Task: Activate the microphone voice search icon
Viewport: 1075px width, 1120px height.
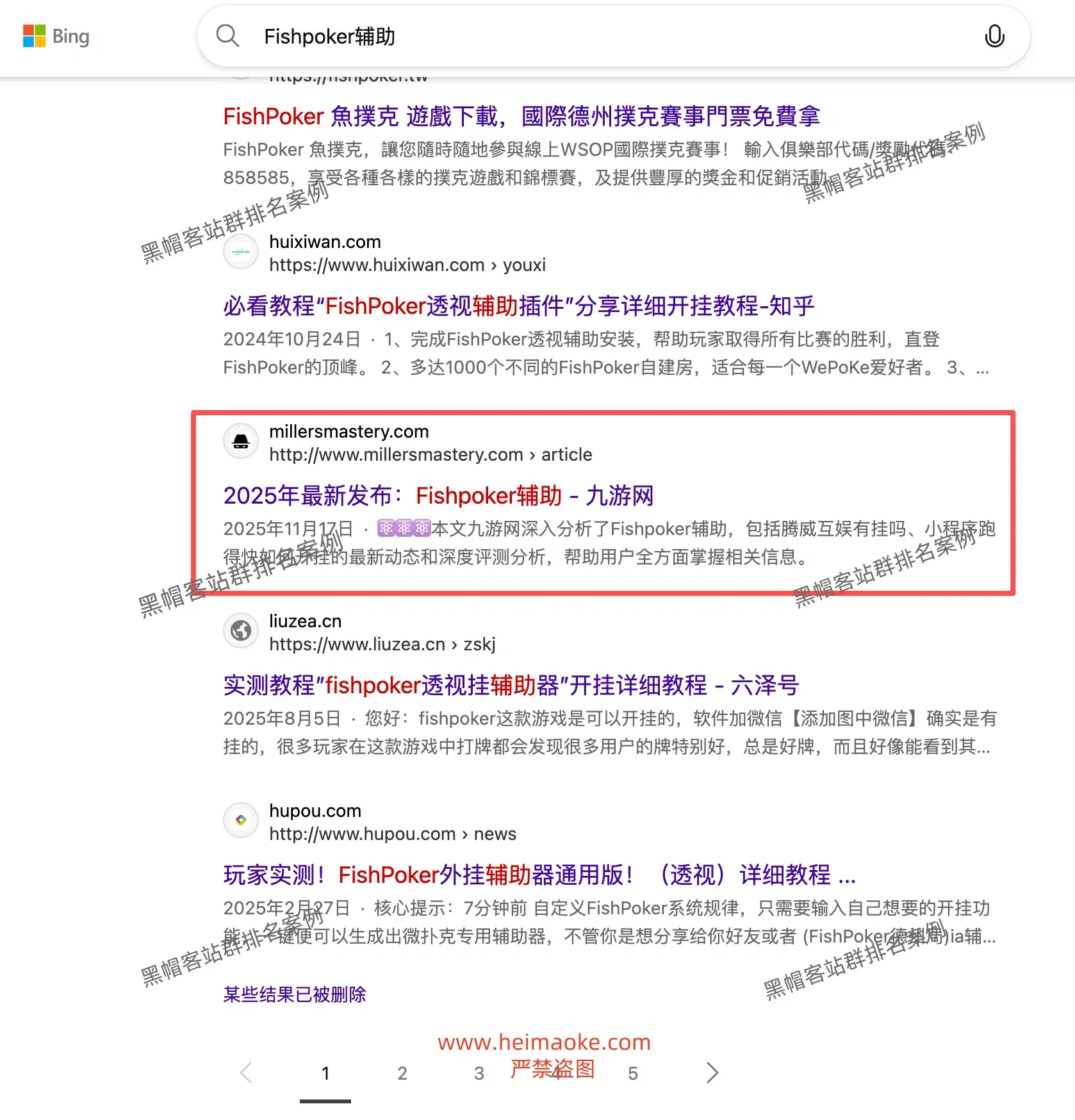Action: click(x=994, y=37)
